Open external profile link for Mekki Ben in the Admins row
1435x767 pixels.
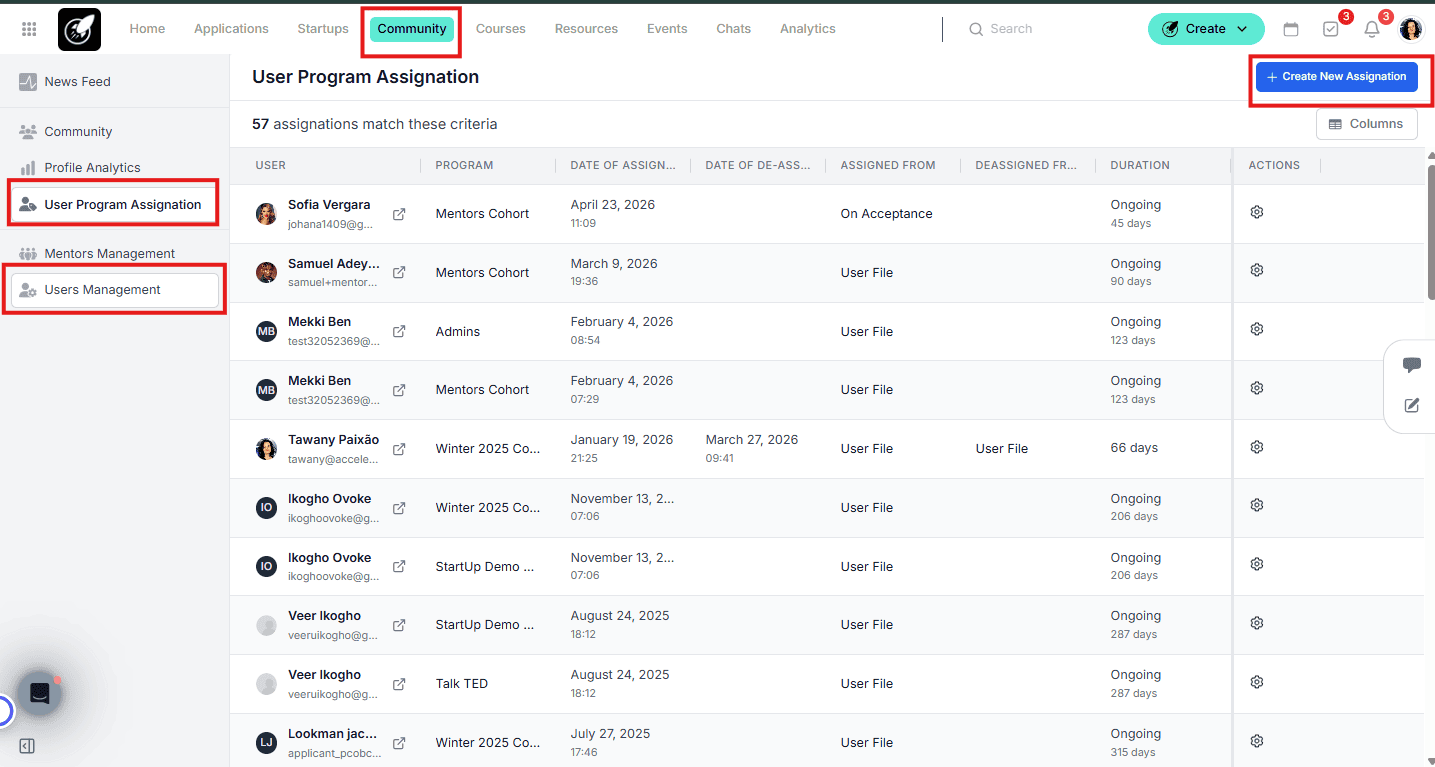(x=399, y=331)
